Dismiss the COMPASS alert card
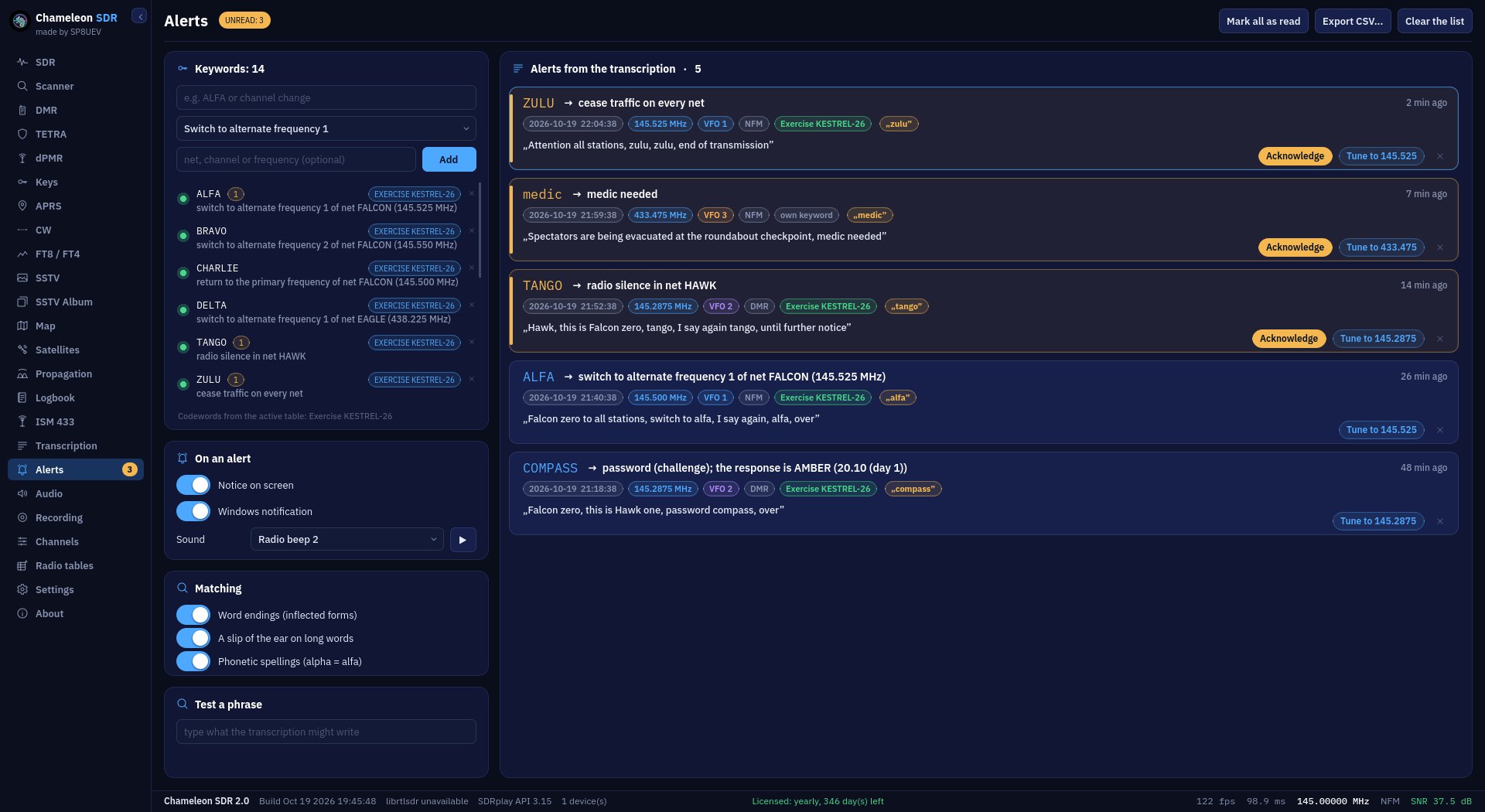The height and width of the screenshot is (812, 1485). [x=1440, y=521]
